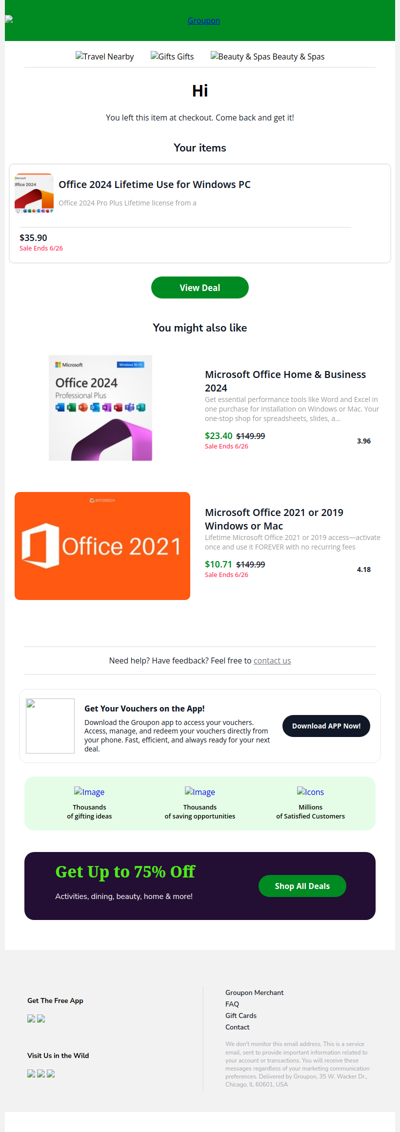This screenshot has width=400, height=1132.
Task: Open the Groupon header logo link
Action: pos(204,21)
